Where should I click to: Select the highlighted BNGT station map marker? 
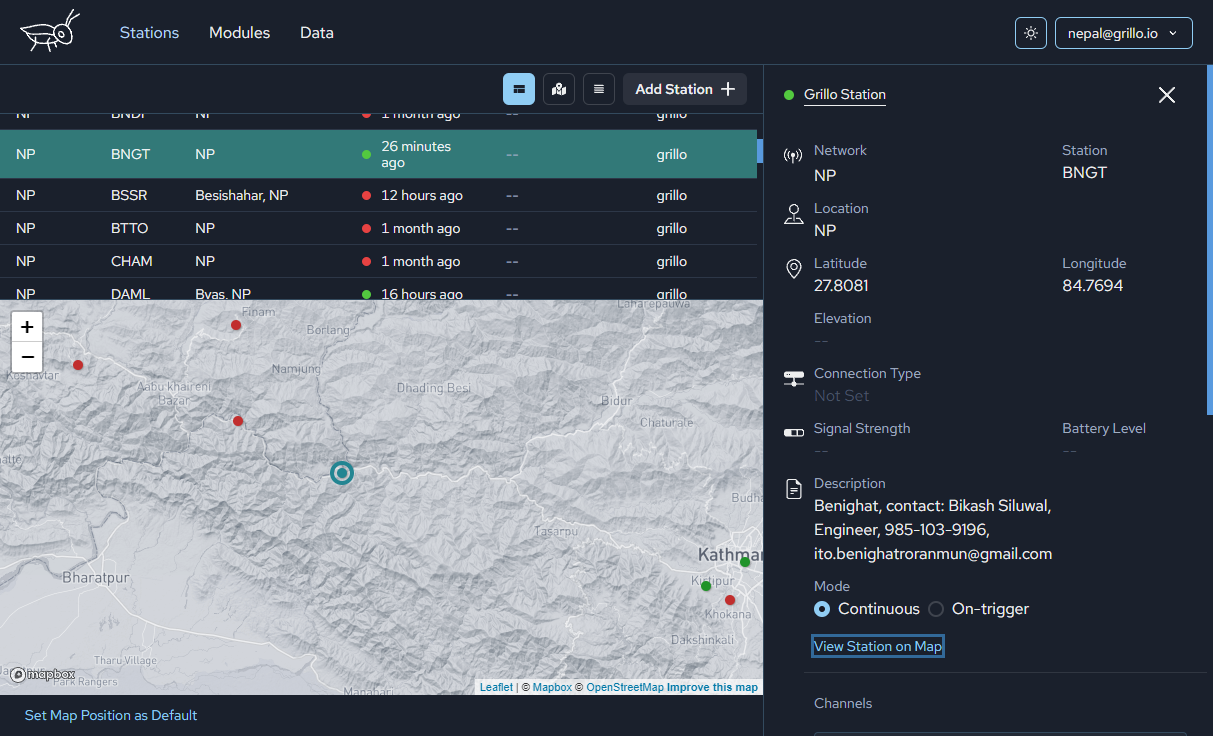342,472
